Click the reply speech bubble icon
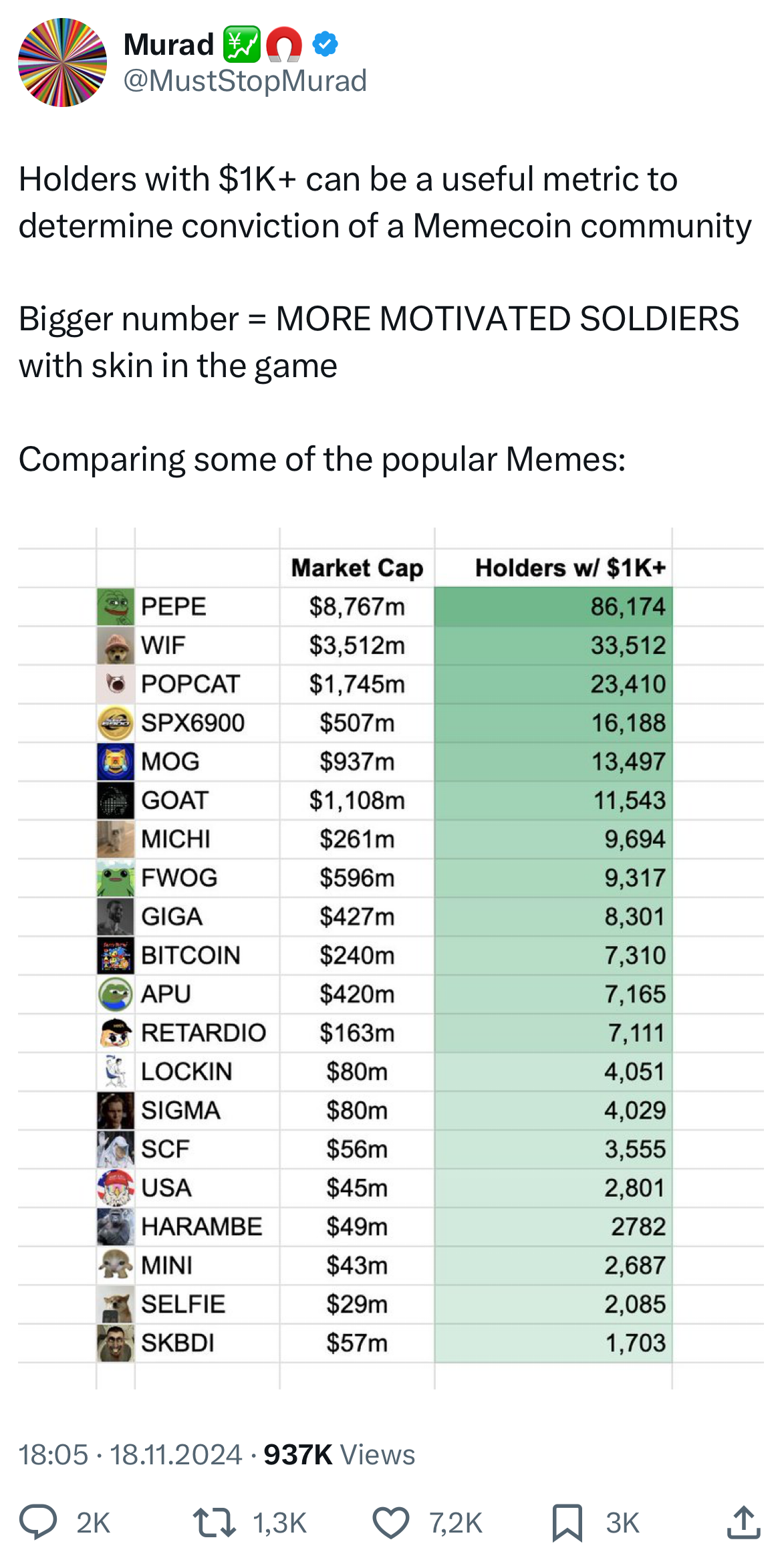The image size is (782, 1568). 37,1522
